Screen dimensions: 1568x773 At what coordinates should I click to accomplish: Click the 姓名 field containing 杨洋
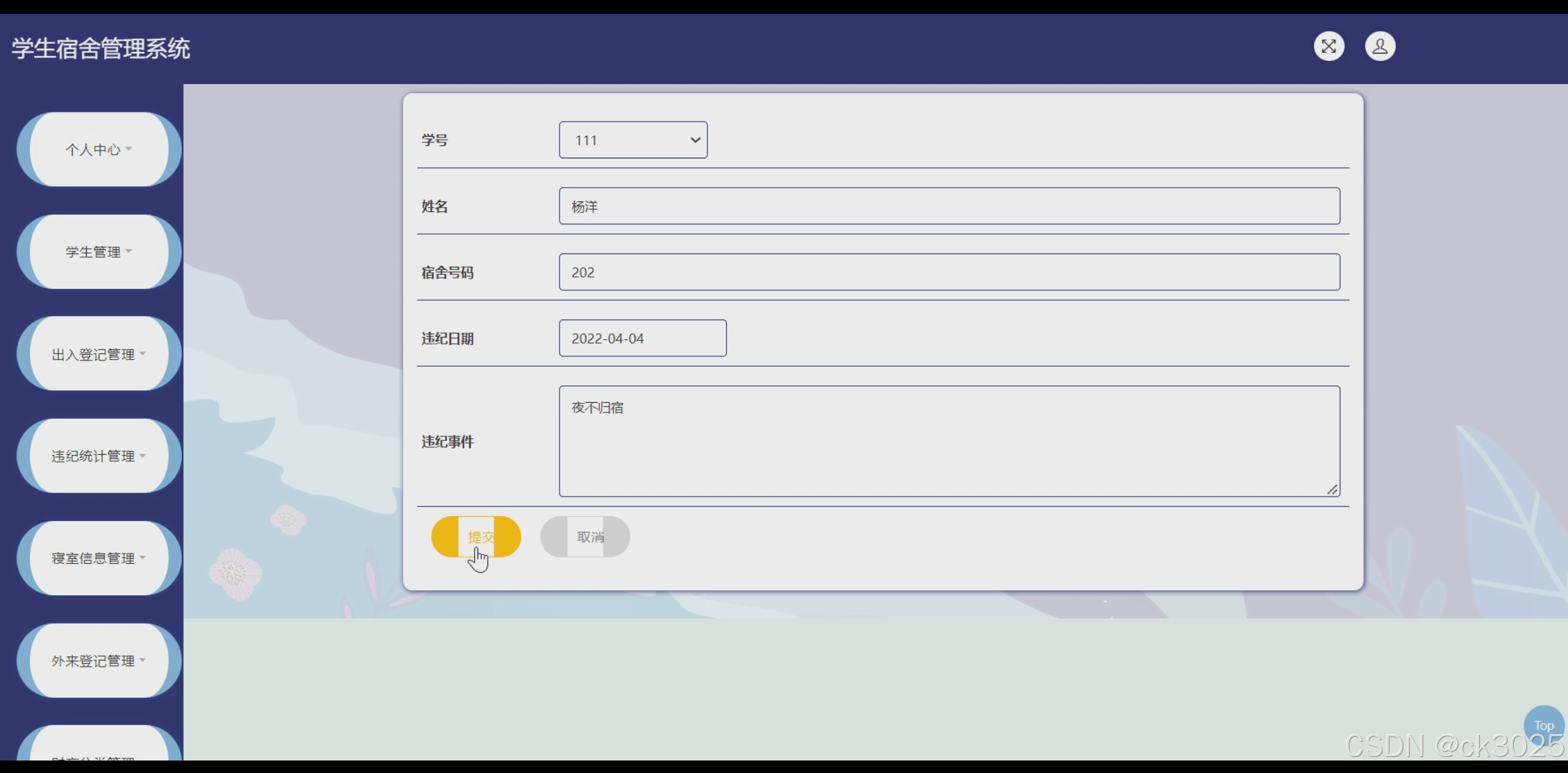tap(949, 206)
